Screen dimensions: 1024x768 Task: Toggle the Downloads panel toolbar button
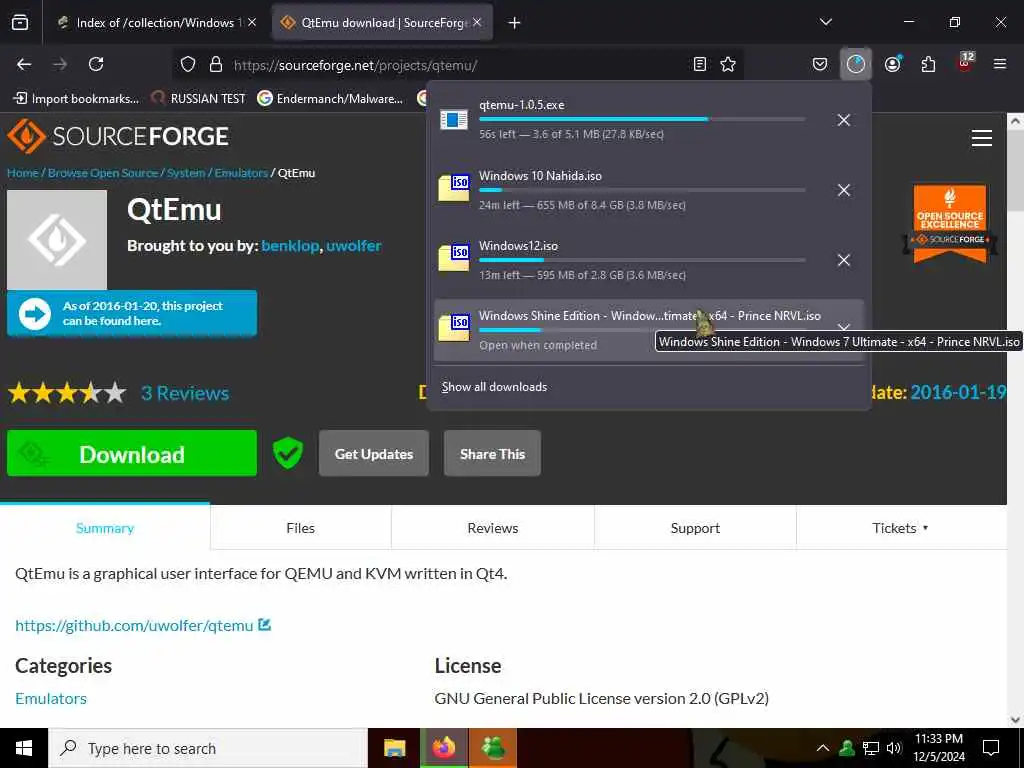[x=856, y=64]
